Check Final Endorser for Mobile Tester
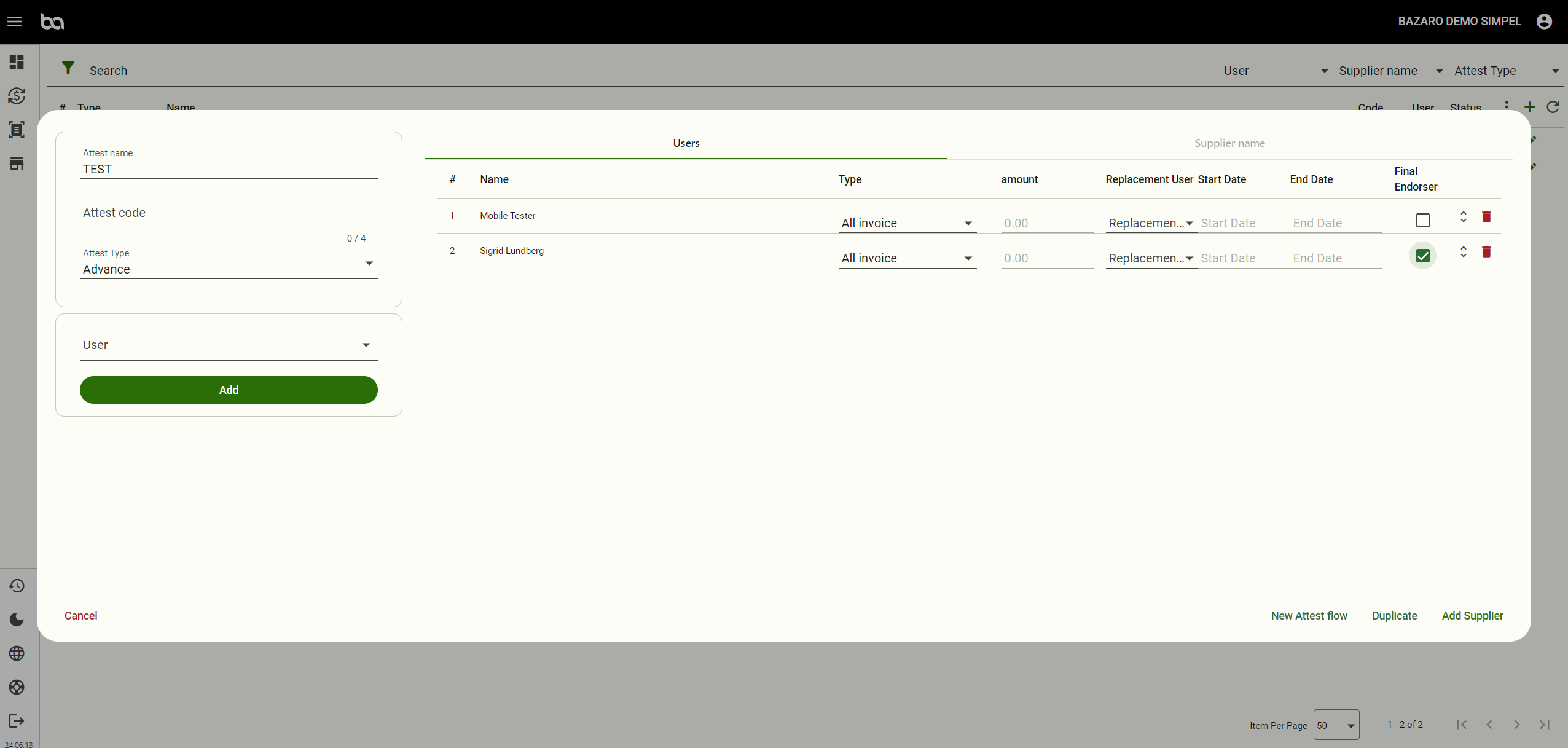This screenshot has height=748, width=1568. click(x=1422, y=220)
